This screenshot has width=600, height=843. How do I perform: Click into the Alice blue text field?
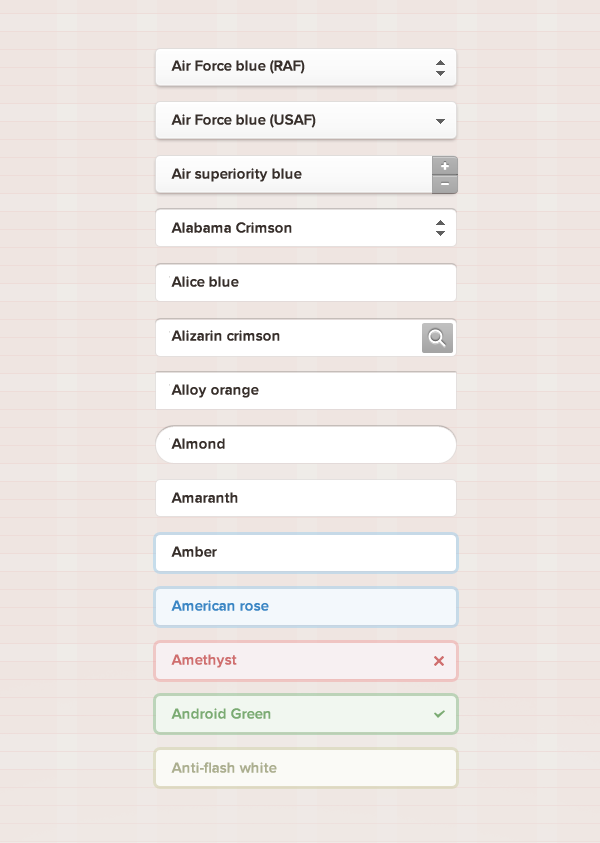[x=305, y=282]
